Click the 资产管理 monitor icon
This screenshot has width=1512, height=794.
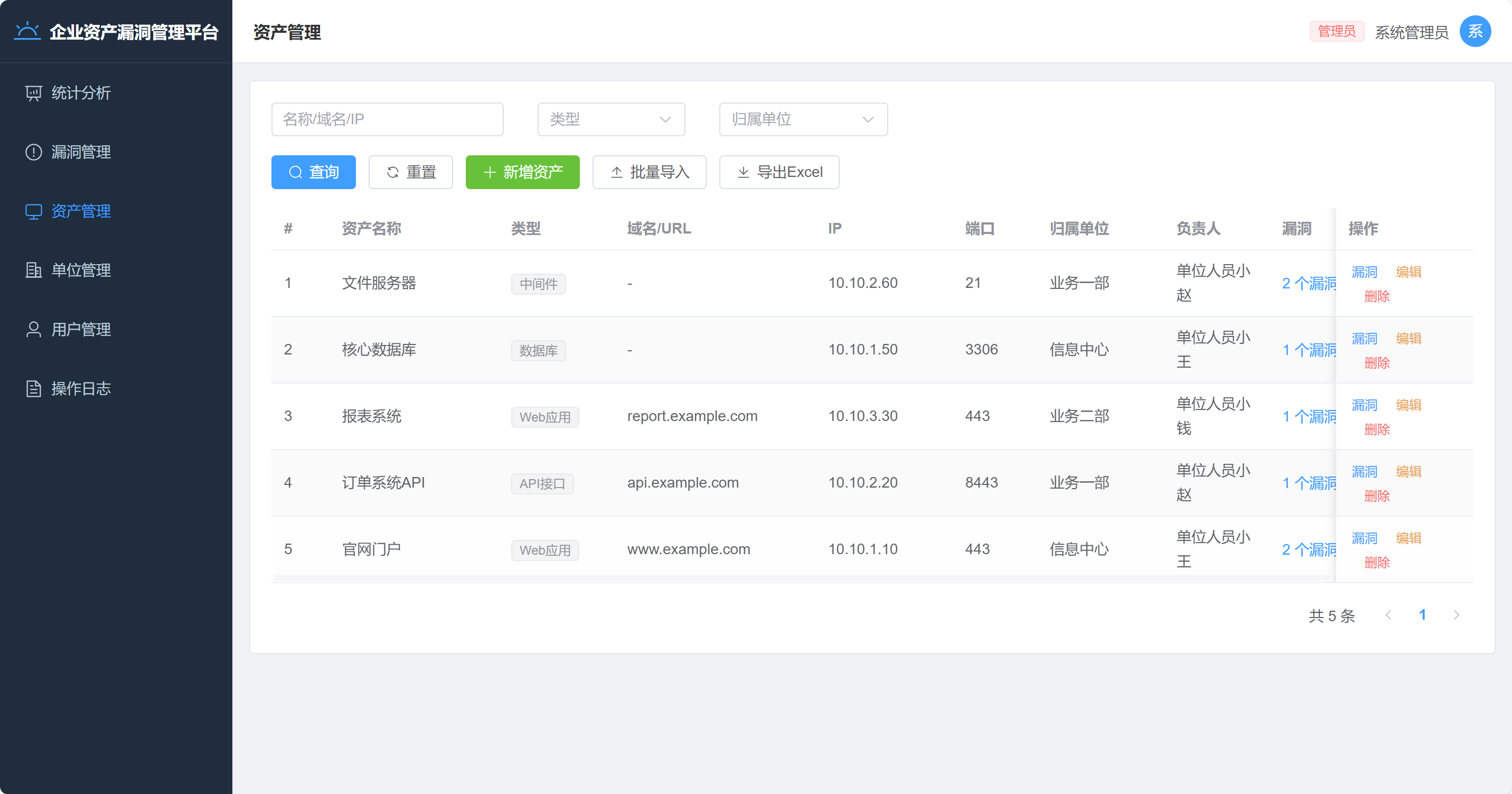pos(33,211)
